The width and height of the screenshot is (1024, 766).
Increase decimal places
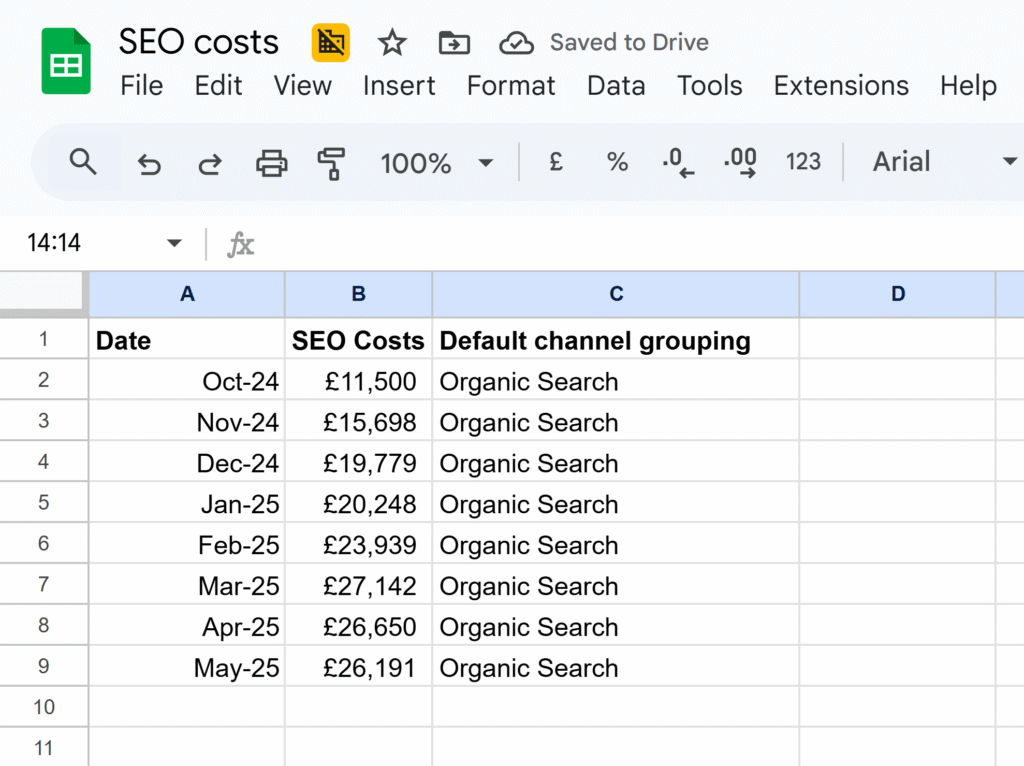(740, 162)
